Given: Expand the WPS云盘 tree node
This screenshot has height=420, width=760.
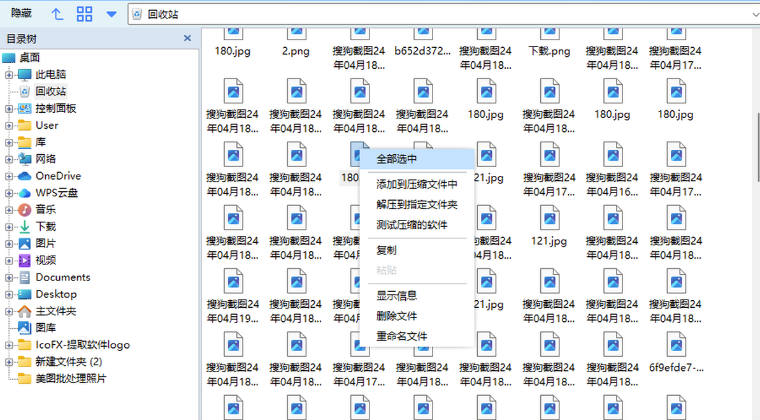Looking at the screenshot, I should [x=9, y=193].
